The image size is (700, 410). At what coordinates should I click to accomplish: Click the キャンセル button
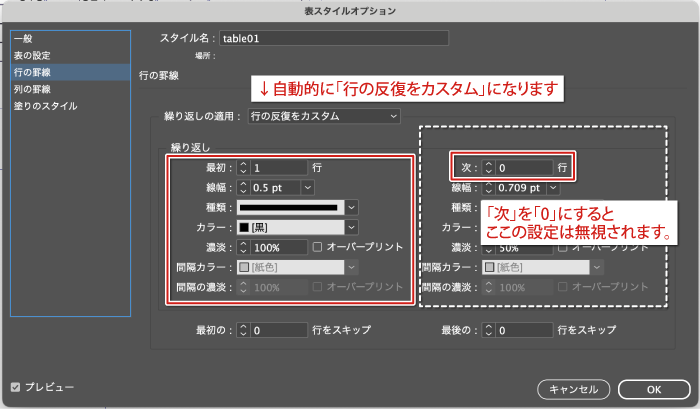pos(573,388)
